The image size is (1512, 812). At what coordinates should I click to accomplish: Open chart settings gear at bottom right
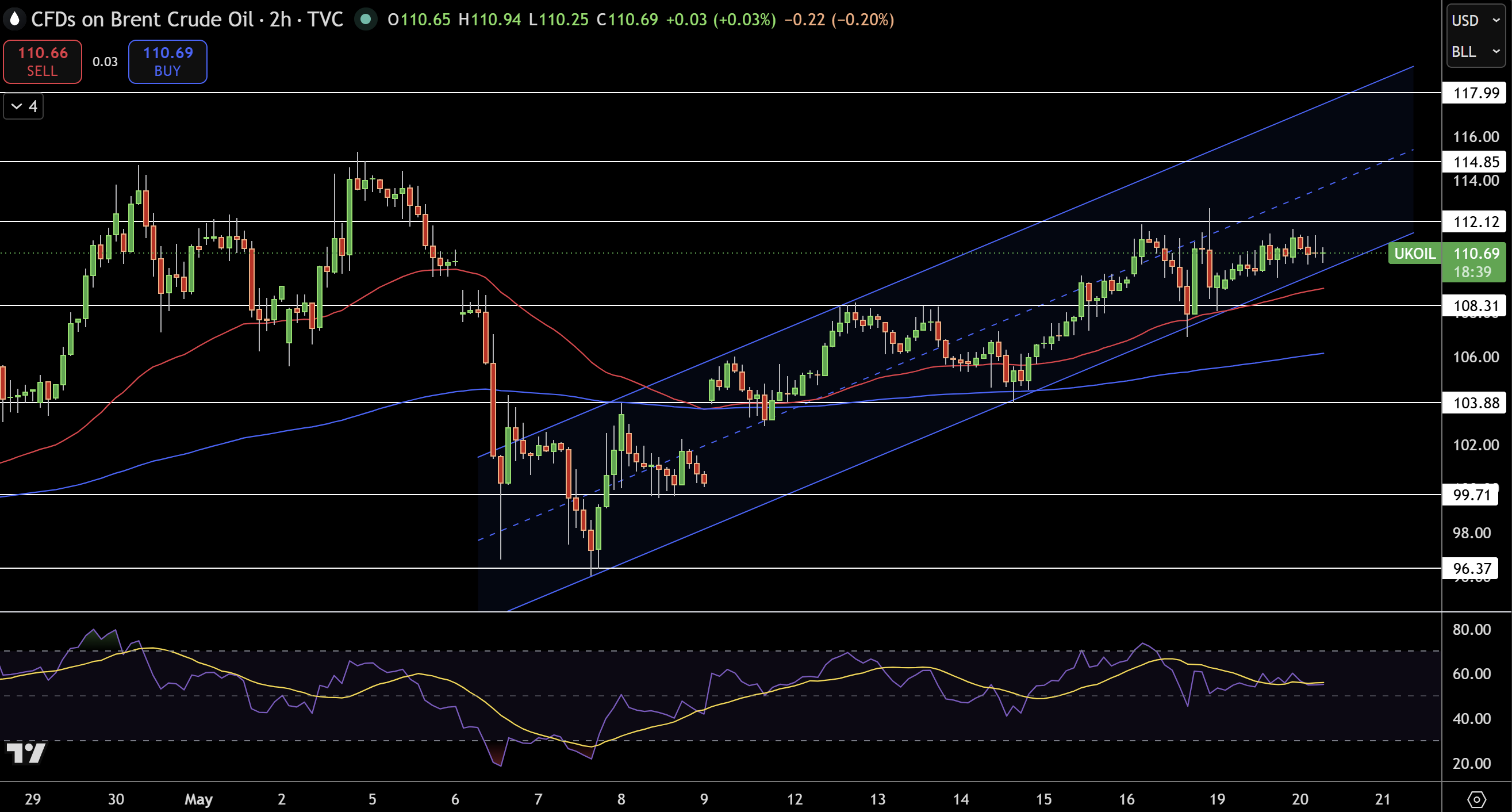click(1477, 799)
